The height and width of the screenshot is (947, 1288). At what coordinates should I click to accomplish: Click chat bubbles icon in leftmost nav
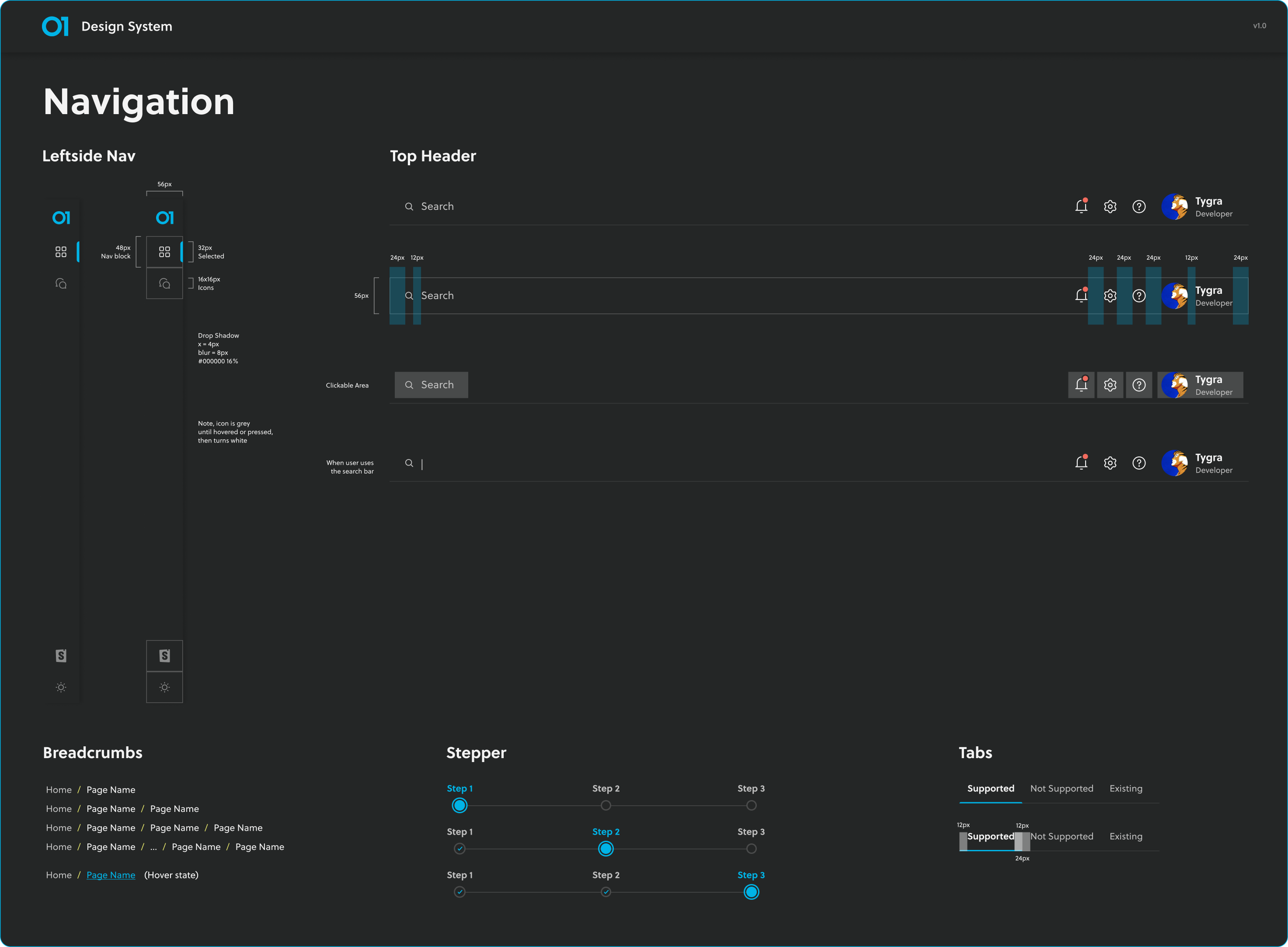tap(61, 284)
